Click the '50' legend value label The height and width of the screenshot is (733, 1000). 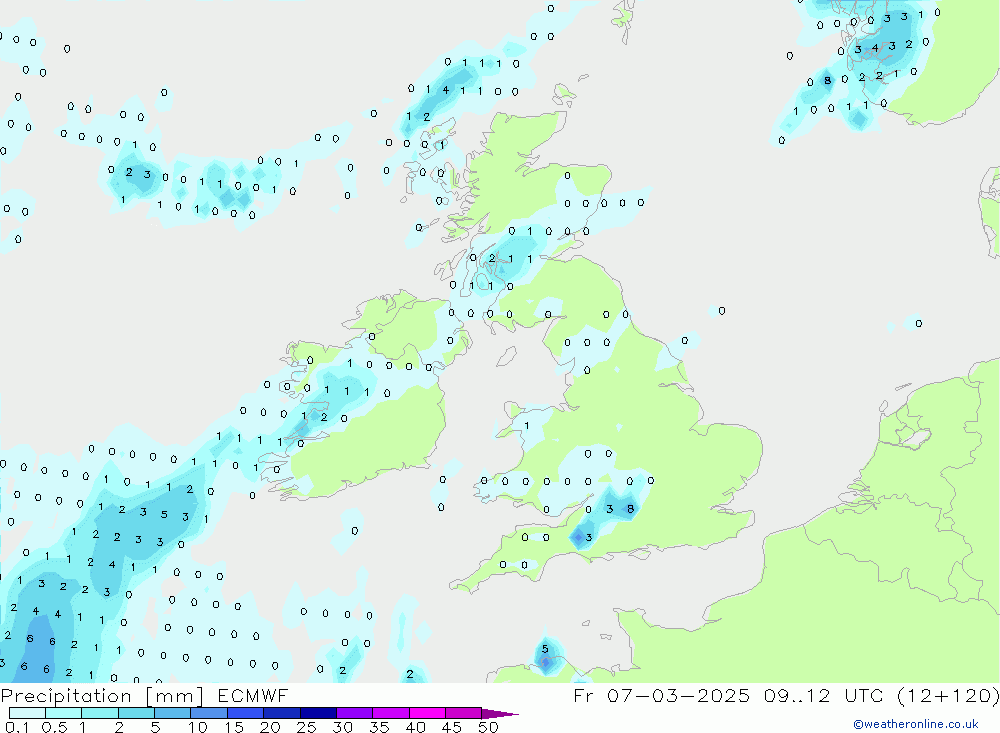[x=488, y=727]
